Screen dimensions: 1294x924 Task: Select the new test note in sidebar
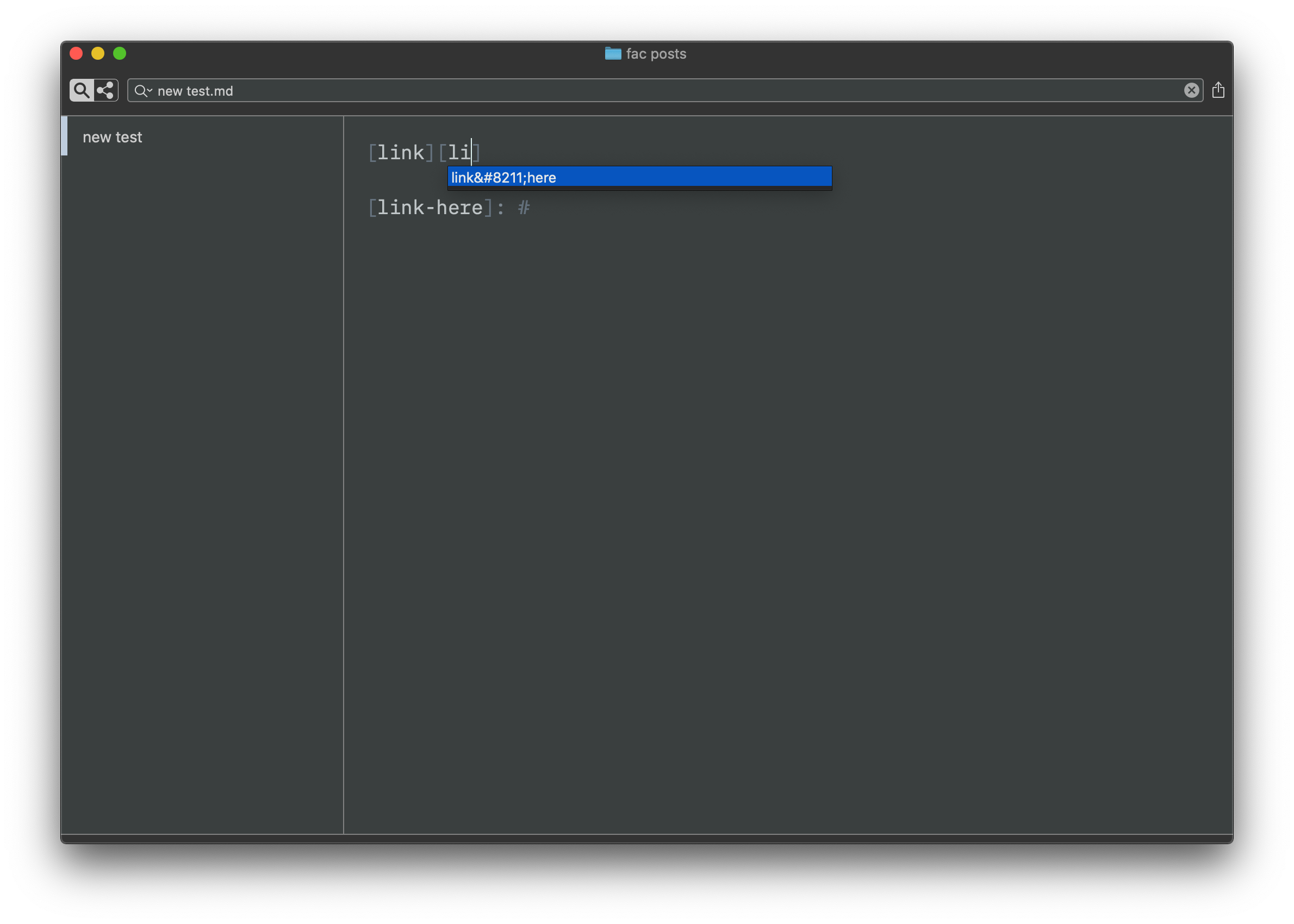[x=113, y=137]
